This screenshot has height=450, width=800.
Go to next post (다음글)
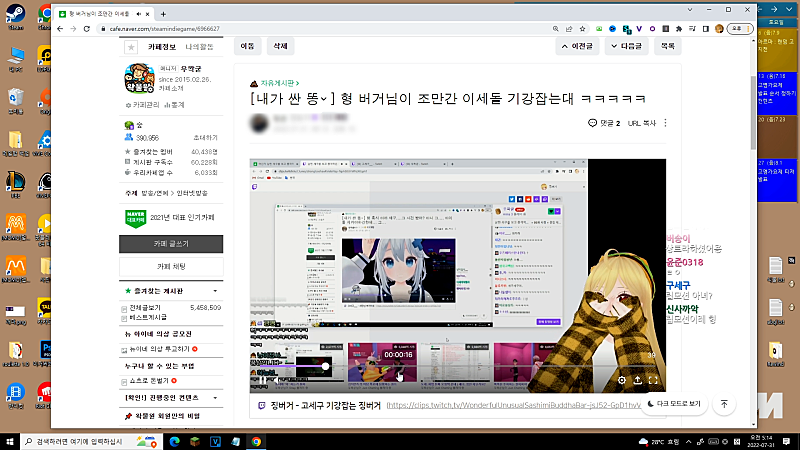tap(627, 46)
